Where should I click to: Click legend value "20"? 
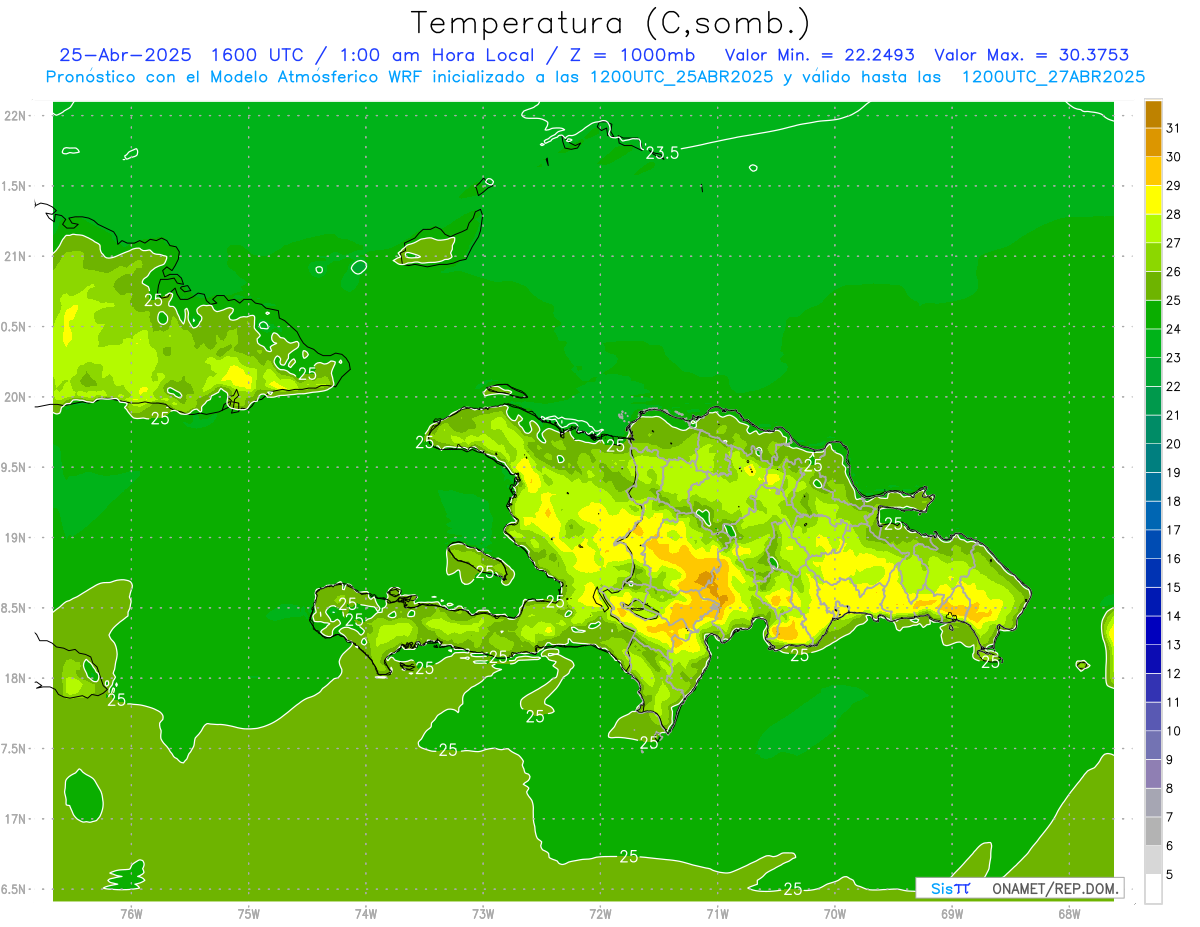pyautogui.click(x=1173, y=444)
